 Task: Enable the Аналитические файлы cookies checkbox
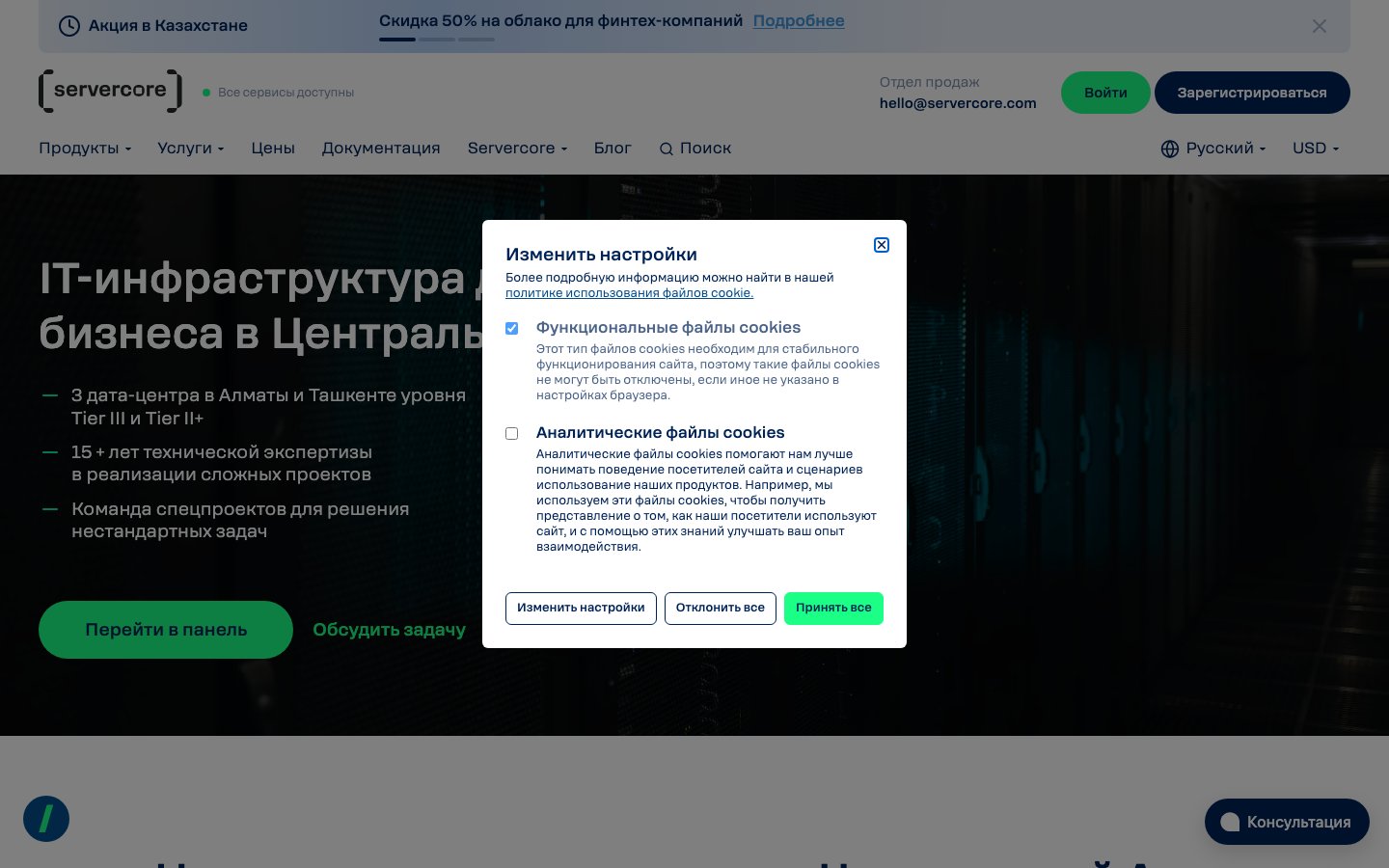tap(512, 434)
